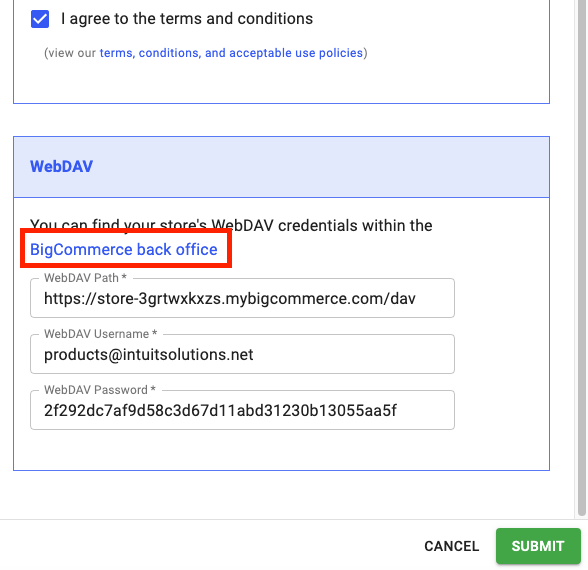Click the WebDAV section heading
Screen dimensions: 588x570
62,166
